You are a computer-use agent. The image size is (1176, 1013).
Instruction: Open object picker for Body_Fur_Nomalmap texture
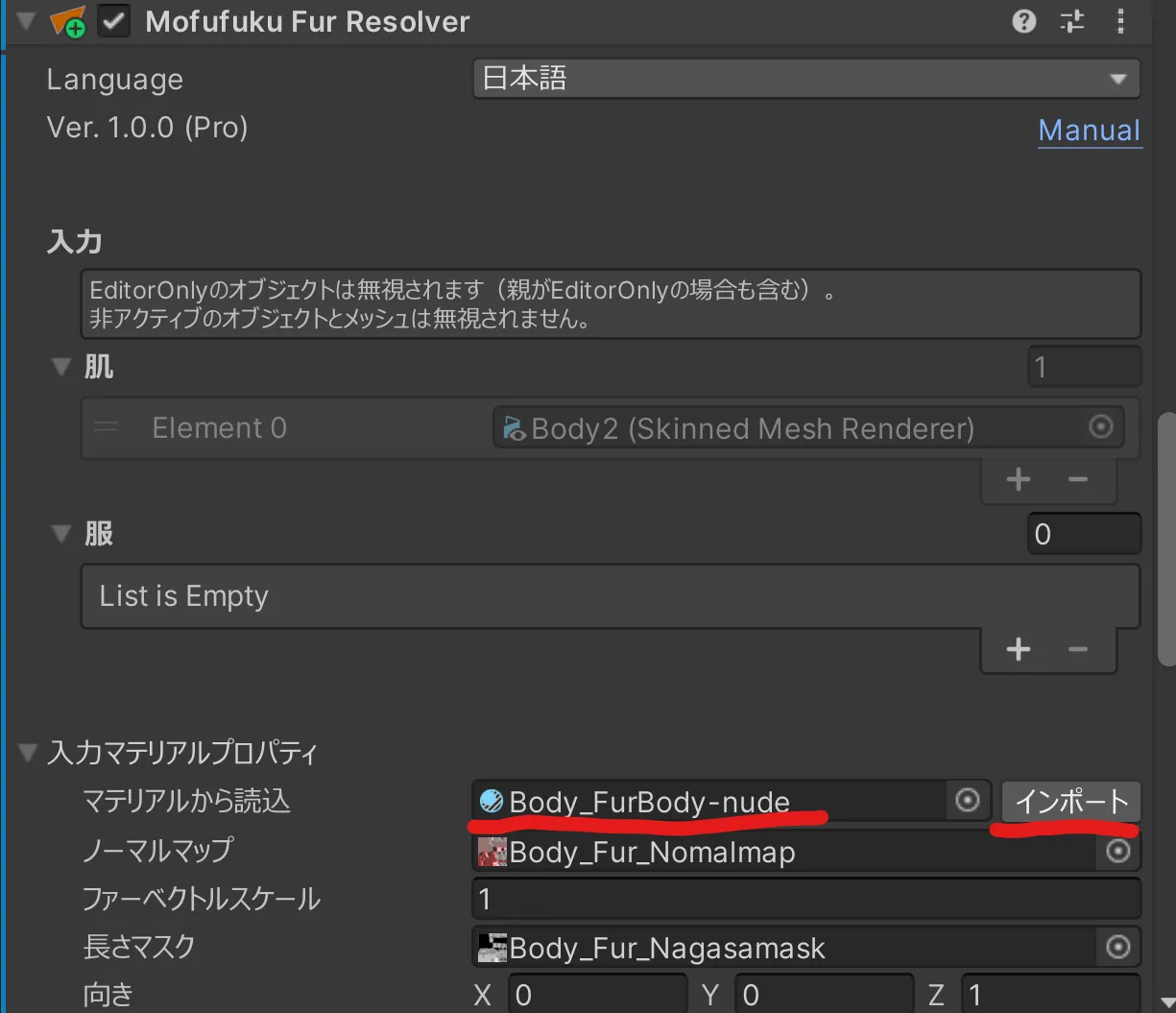pyautogui.click(x=1118, y=851)
